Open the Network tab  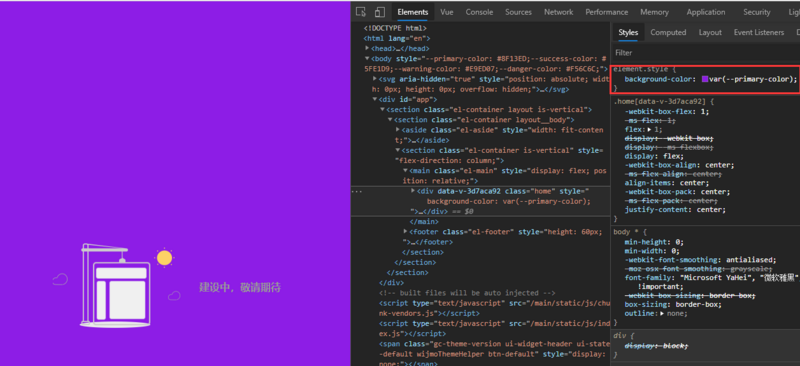[x=558, y=12]
